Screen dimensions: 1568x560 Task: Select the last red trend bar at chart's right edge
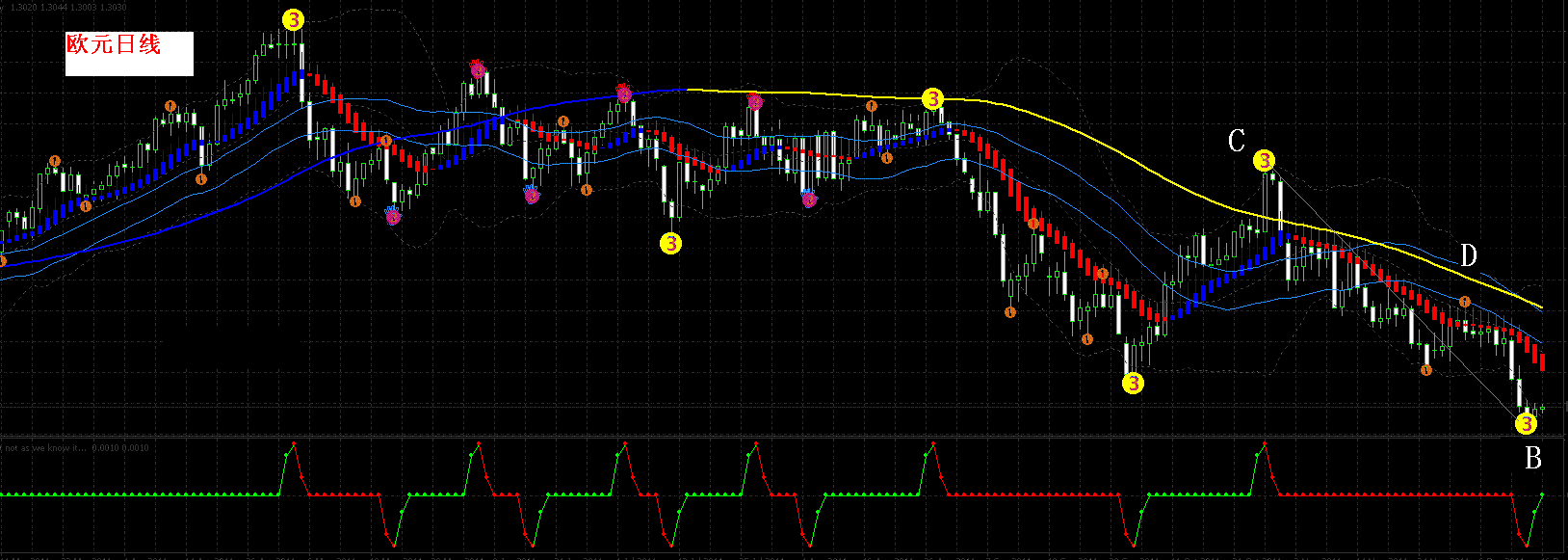1542,362
